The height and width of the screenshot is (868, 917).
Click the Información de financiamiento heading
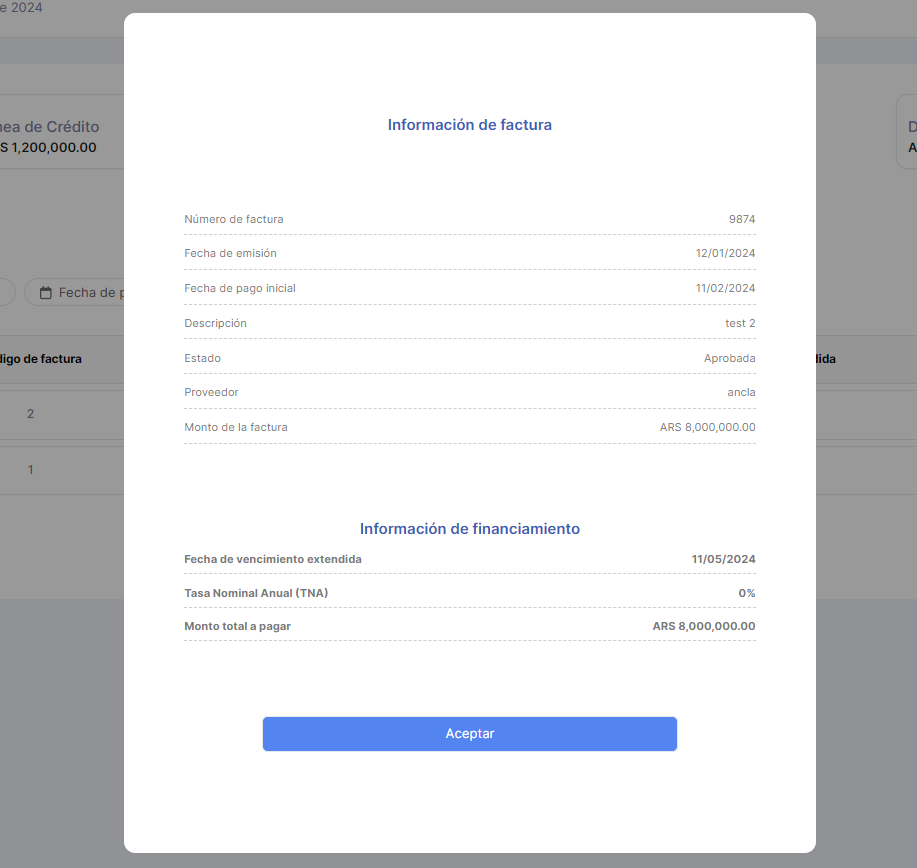[x=469, y=529]
